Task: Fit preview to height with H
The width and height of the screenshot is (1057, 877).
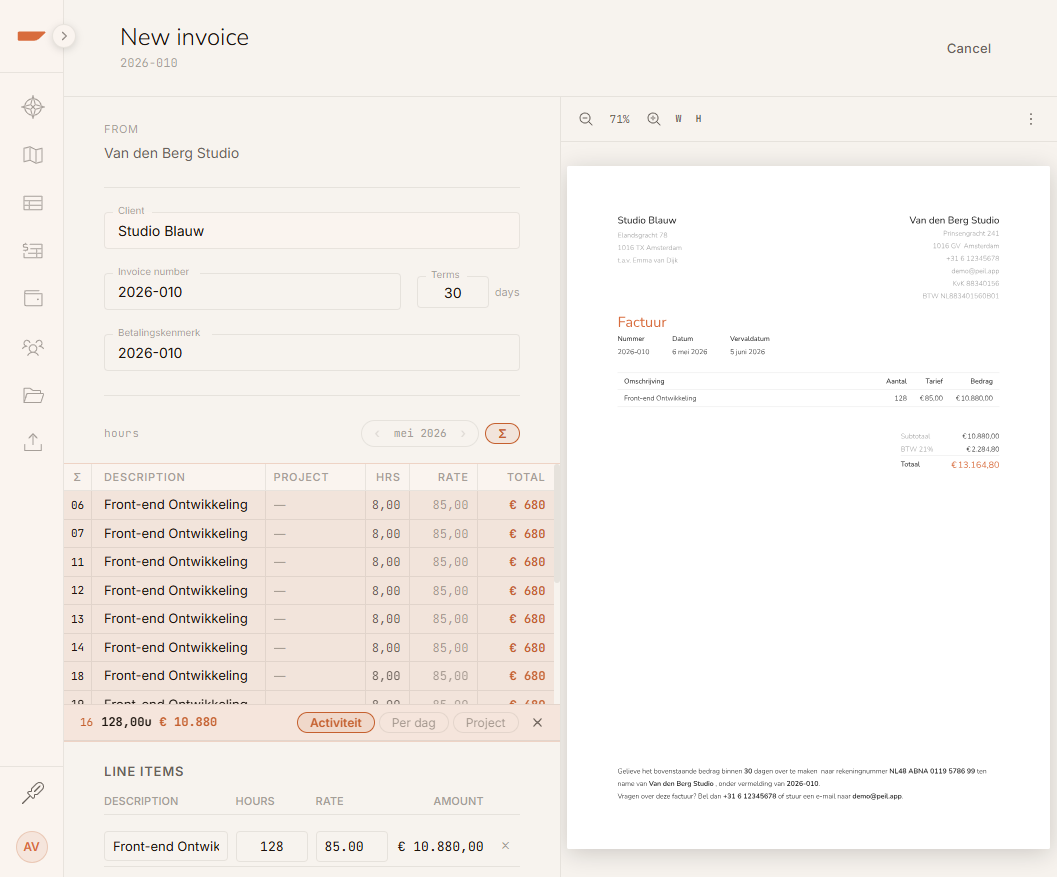Action: 698,119
